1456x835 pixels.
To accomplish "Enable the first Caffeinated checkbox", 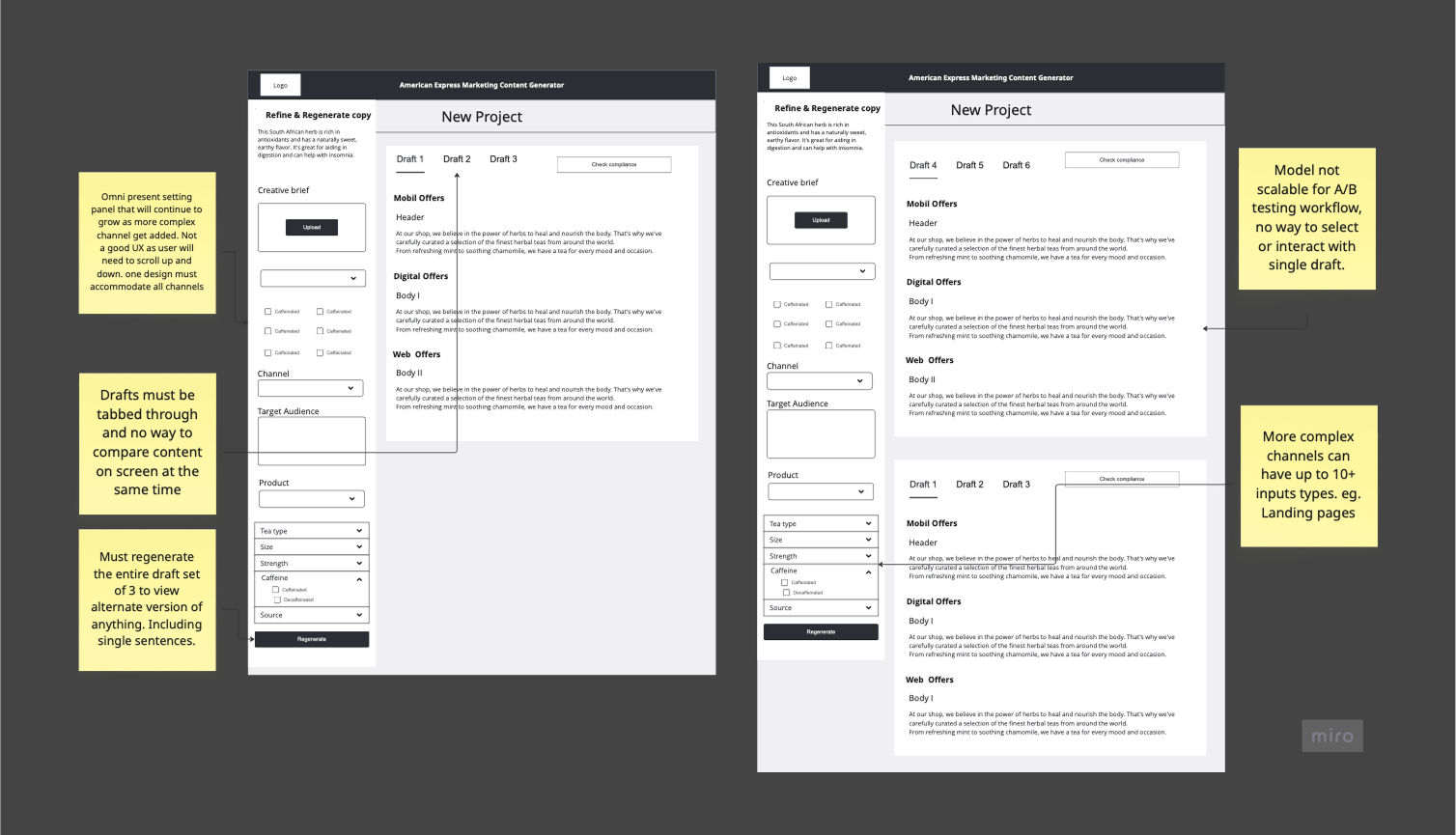I will click(x=267, y=311).
